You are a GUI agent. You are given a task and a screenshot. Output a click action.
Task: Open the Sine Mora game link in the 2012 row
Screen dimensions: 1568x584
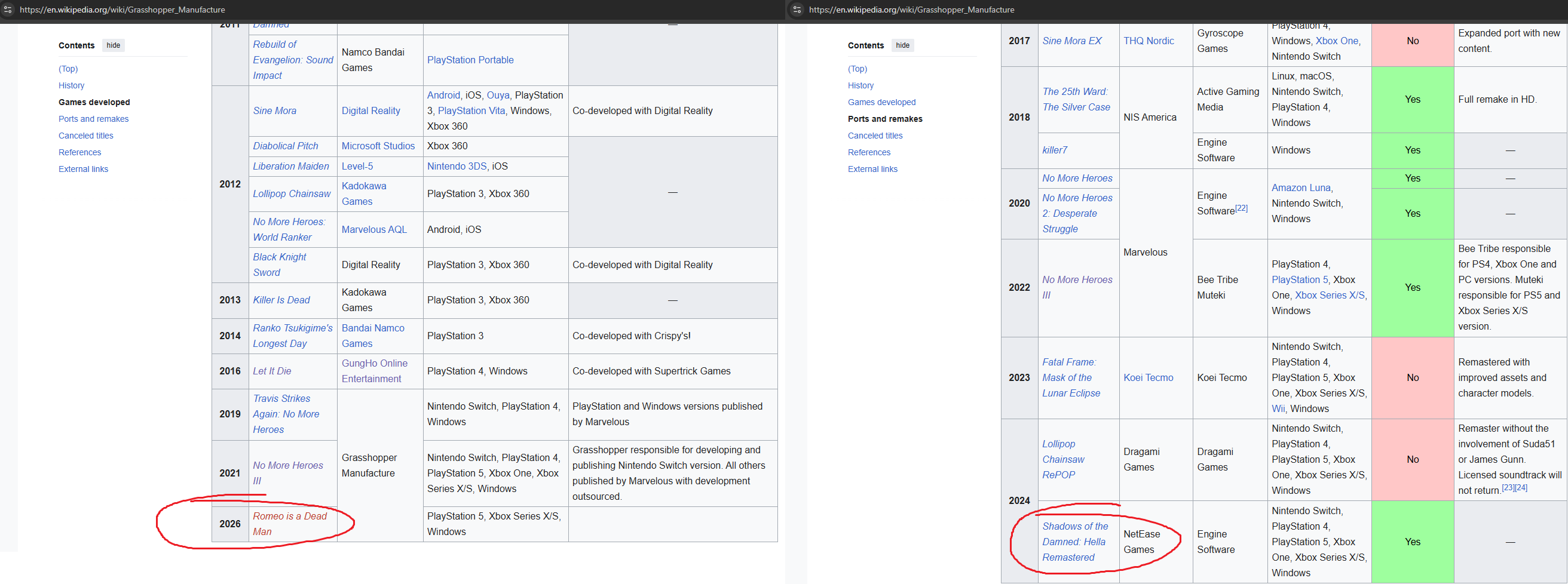(274, 110)
